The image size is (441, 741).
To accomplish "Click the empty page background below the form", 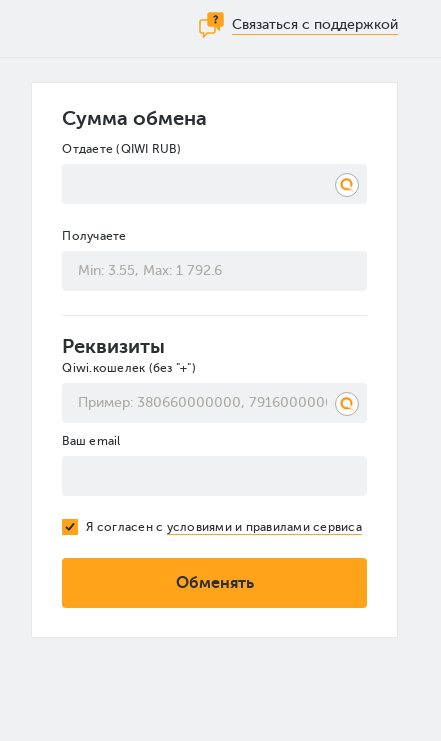I will (220, 690).
